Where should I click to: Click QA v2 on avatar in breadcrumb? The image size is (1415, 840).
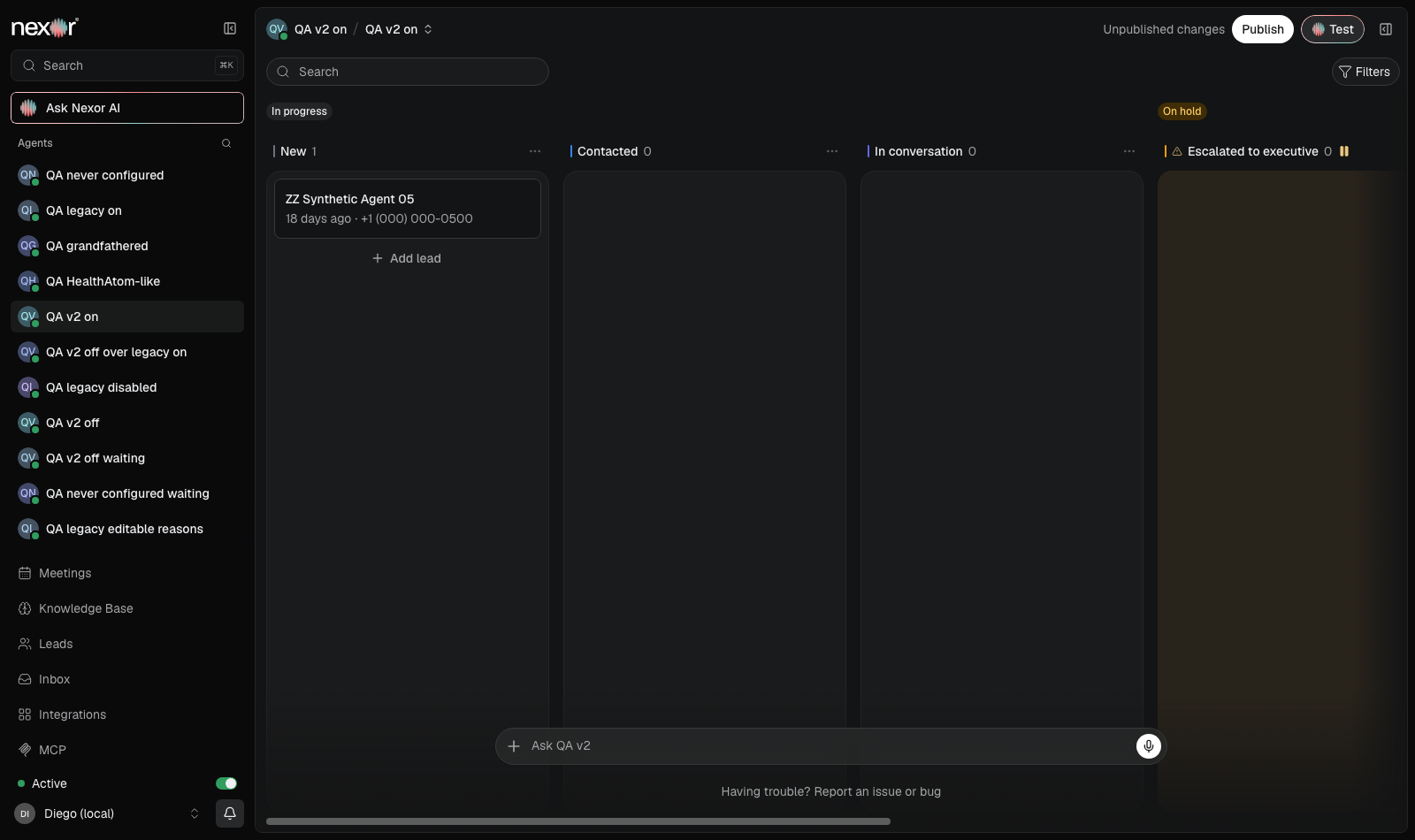pyautogui.click(x=277, y=29)
